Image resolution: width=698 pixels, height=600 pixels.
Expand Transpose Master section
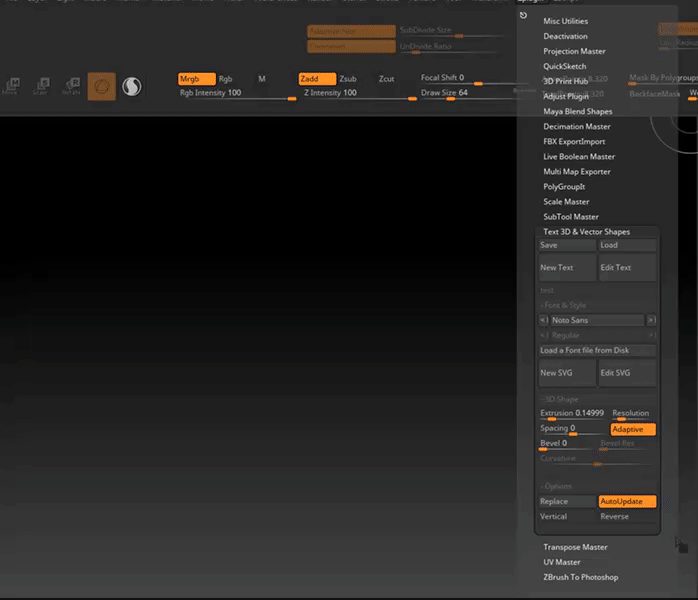(575, 547)
